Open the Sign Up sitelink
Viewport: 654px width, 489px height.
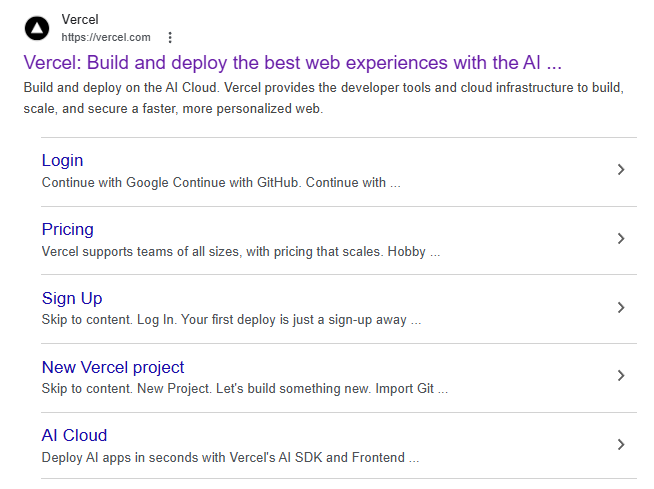pos(72,298)
